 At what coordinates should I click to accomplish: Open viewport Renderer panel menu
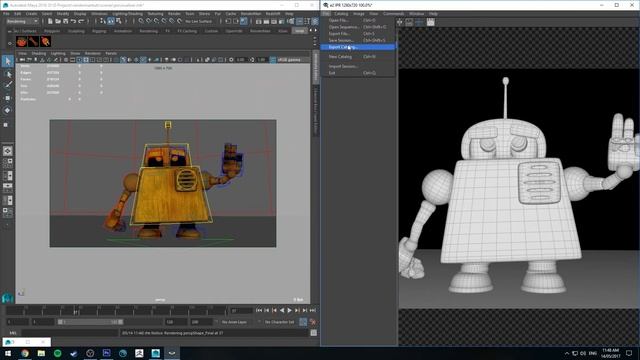coord(93,53)
